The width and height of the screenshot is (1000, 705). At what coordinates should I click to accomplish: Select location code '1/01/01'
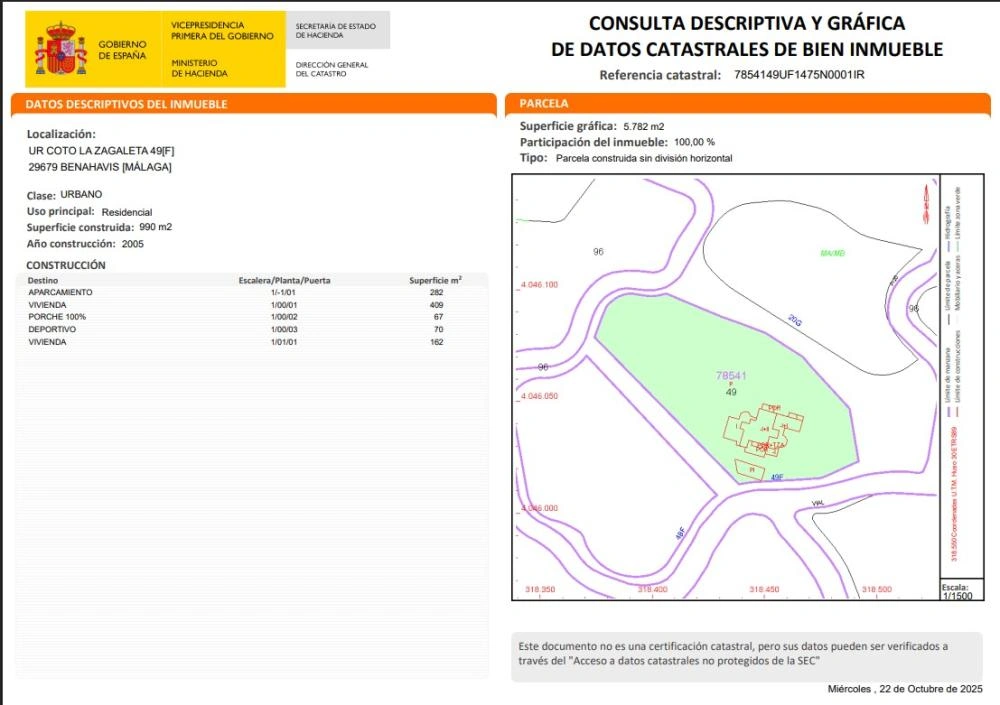[284, 342]
